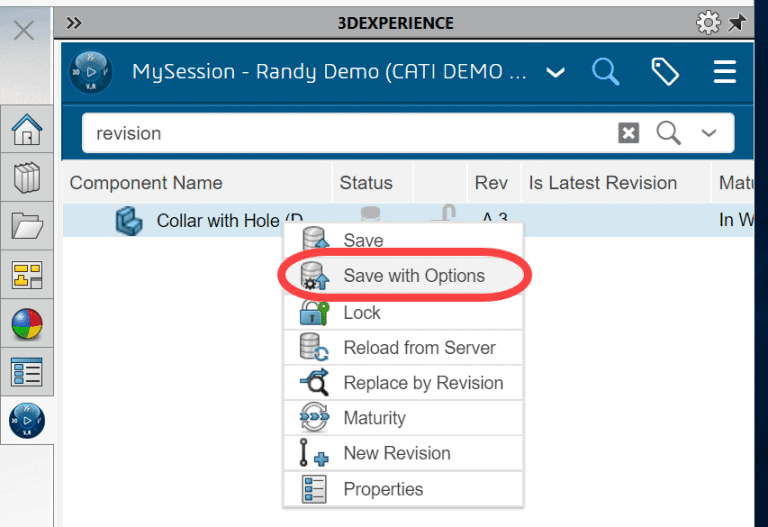Select the Collar with Hole part icon
The image size is (768, 527).
pos(129,221)
